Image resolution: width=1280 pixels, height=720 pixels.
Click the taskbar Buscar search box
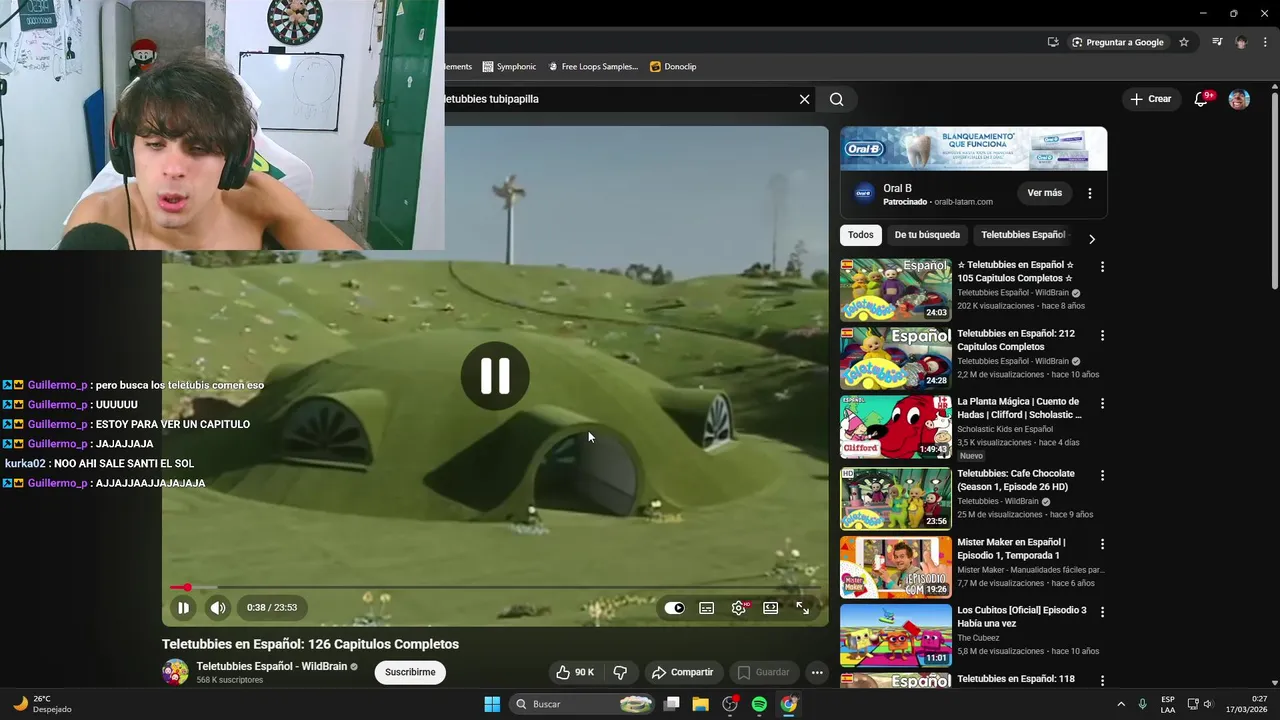point(580,704)
